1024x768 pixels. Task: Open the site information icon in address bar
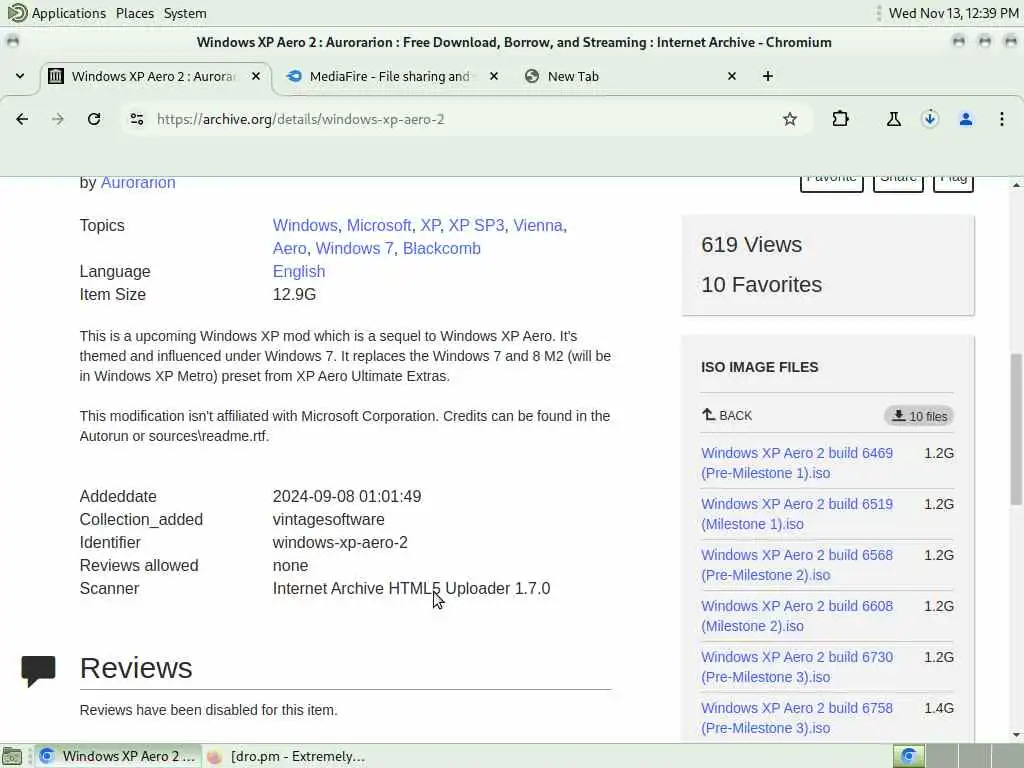click(136, 119)
